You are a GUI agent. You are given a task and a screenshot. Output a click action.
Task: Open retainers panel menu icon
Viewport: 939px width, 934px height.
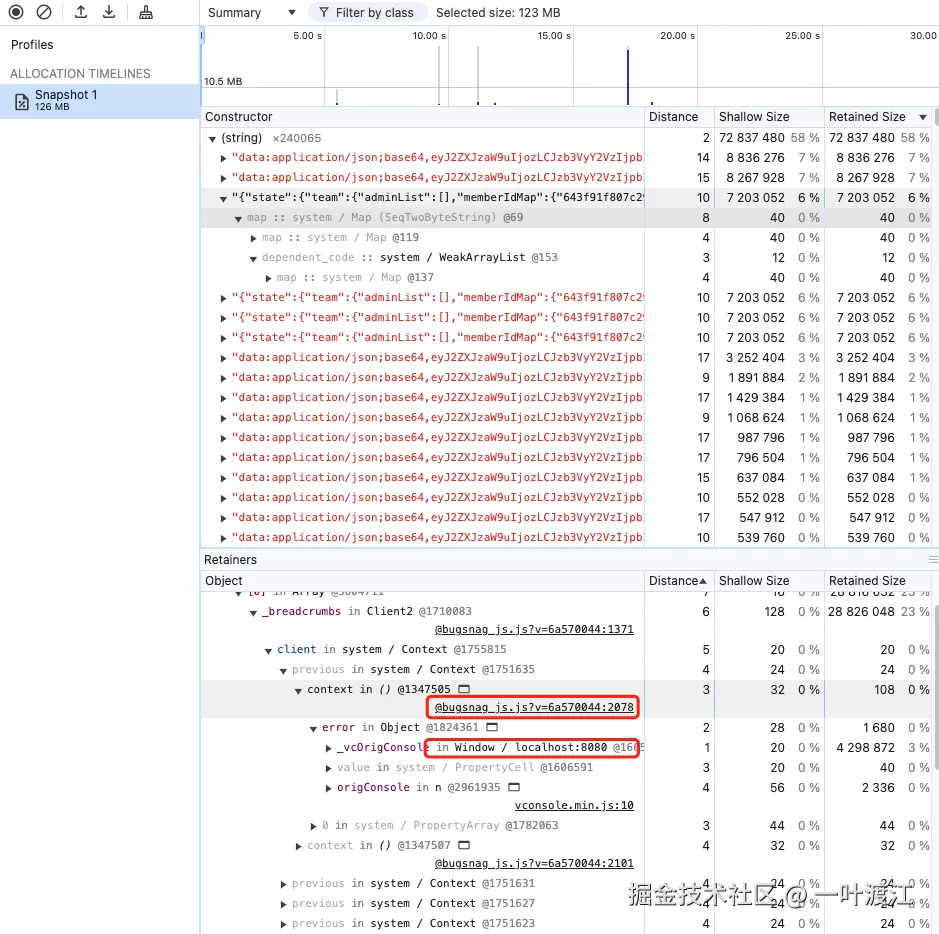pyautogui.click(x=932, y=559)
